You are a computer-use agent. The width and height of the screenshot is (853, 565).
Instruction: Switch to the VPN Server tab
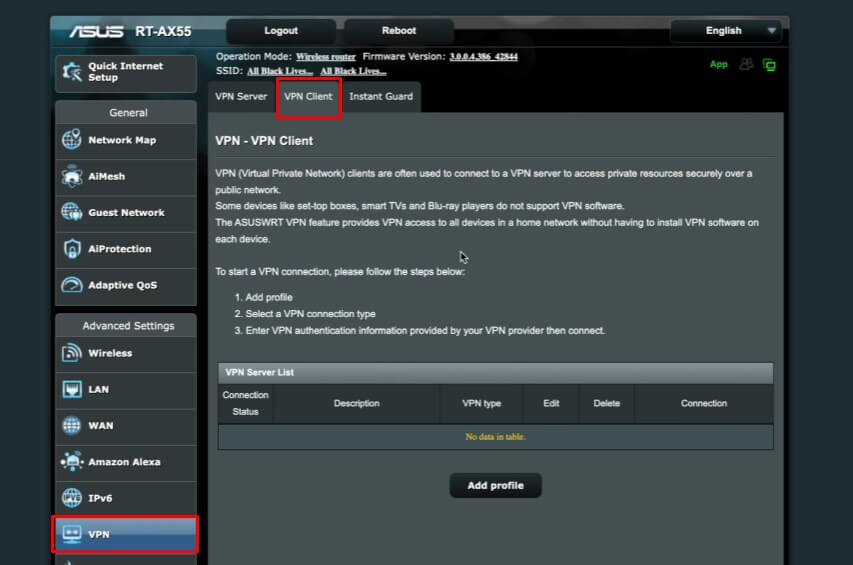[242, 97]
